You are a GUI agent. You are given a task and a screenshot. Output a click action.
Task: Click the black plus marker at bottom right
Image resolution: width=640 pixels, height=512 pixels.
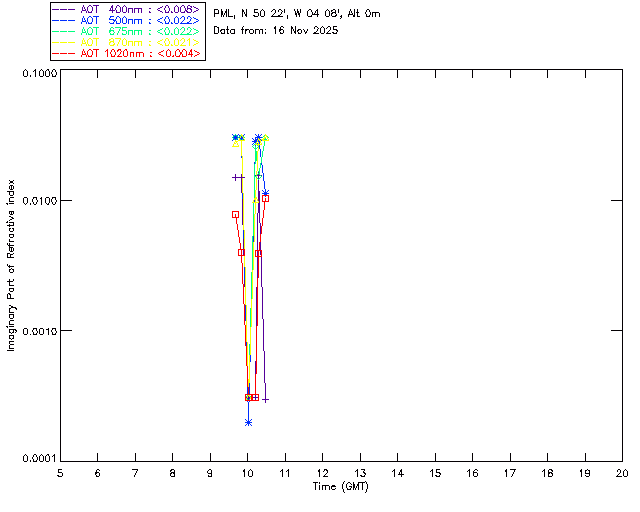265,399
